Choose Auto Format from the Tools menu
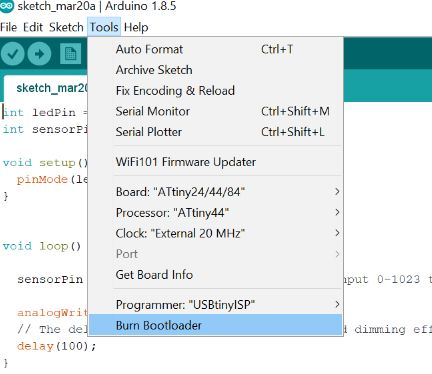 (x=215, y=49)
